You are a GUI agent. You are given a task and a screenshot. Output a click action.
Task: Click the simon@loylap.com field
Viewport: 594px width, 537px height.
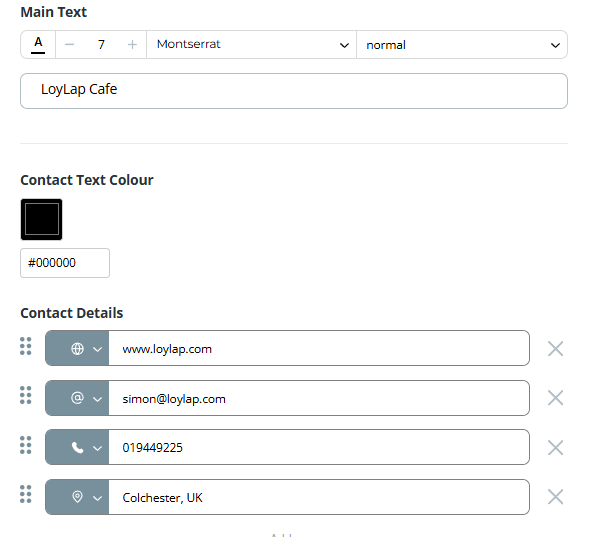(x=319, y=398)
